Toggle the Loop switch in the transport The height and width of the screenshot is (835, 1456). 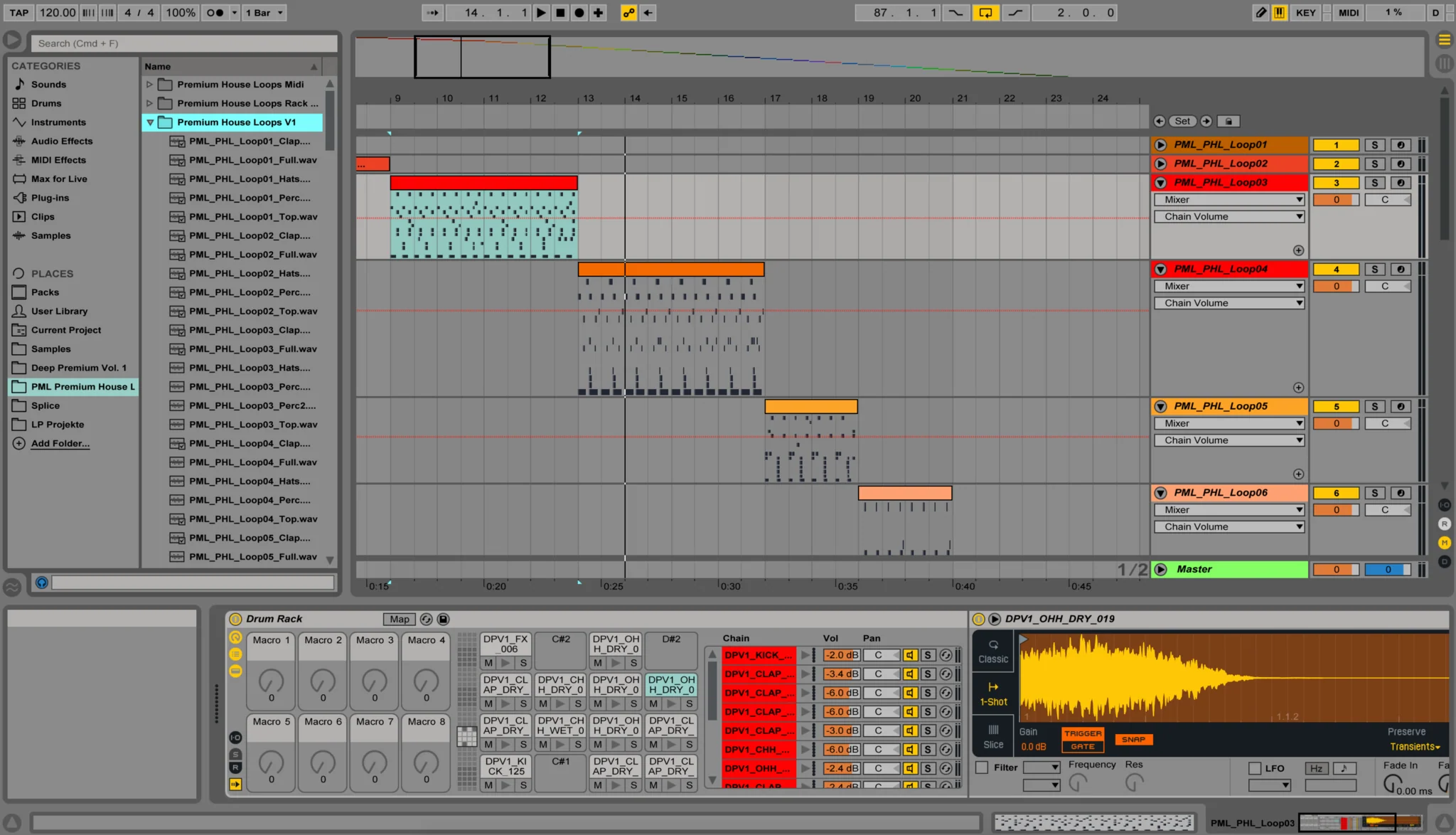(x=985, y=12)
